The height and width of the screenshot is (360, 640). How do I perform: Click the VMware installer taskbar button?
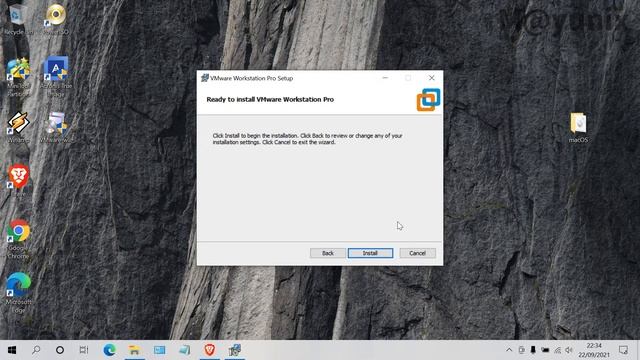click(x=235, y=350)
